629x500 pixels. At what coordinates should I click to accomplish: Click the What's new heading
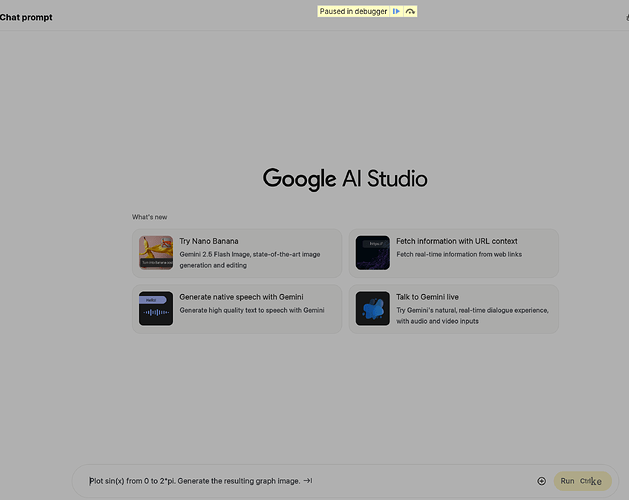click(x=150, y=217)
